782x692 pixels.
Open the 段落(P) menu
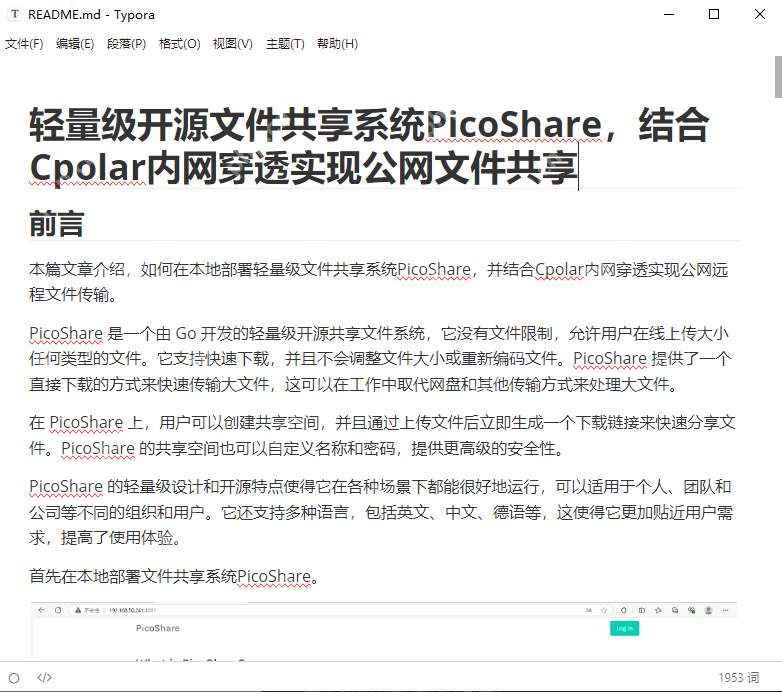coord(126,44)
